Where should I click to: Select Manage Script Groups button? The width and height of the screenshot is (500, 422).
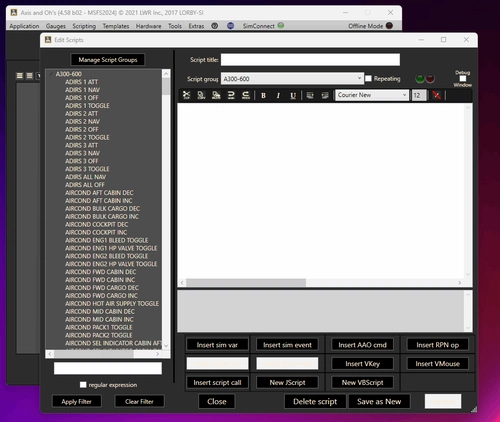point(108,60)
